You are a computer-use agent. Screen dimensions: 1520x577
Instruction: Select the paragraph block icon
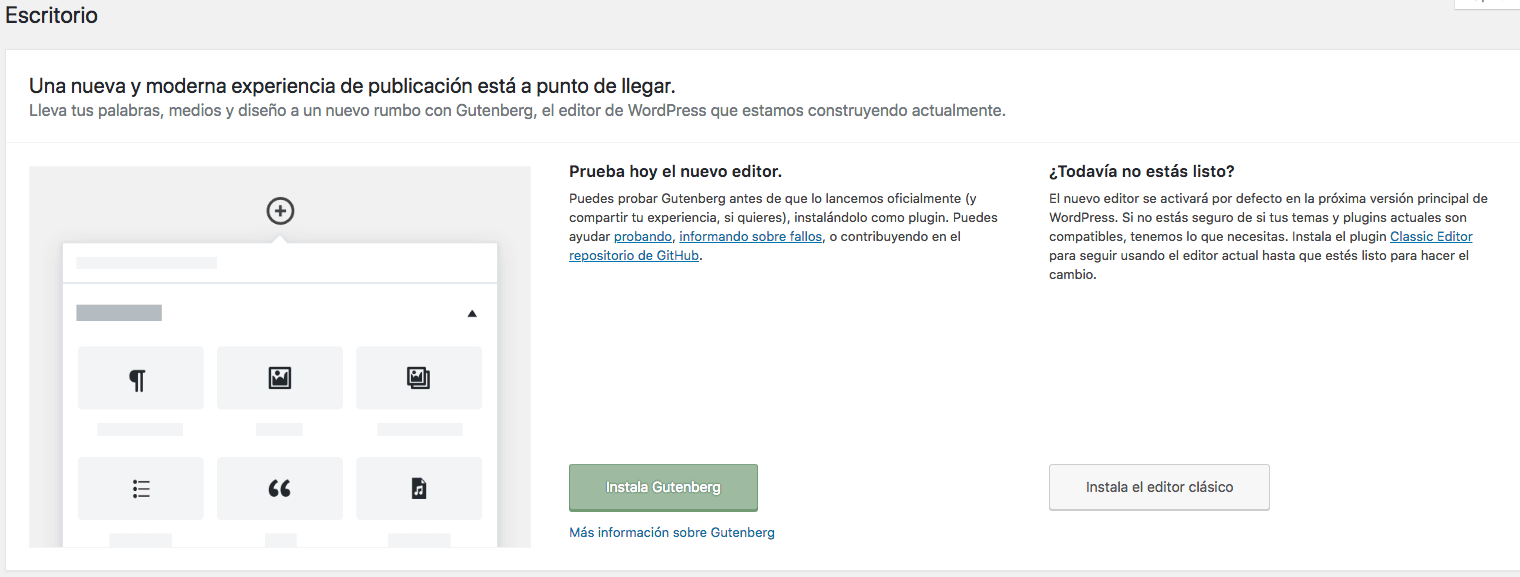(140, 377)
